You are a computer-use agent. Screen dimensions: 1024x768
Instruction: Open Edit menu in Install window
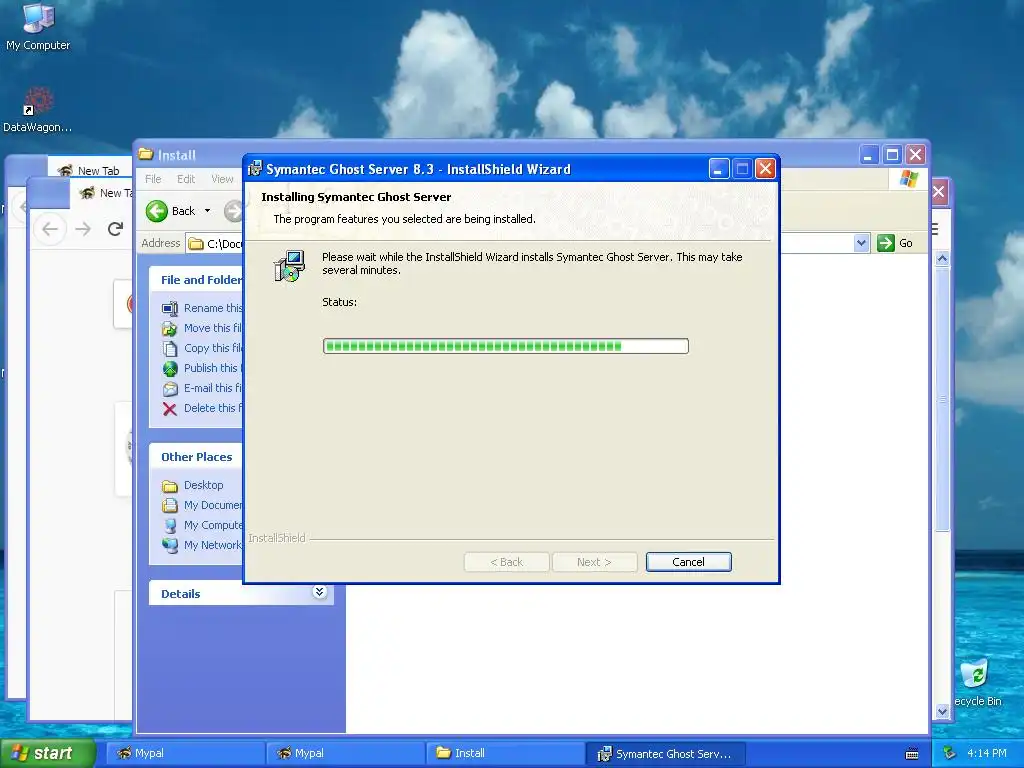tap(185, 179)
